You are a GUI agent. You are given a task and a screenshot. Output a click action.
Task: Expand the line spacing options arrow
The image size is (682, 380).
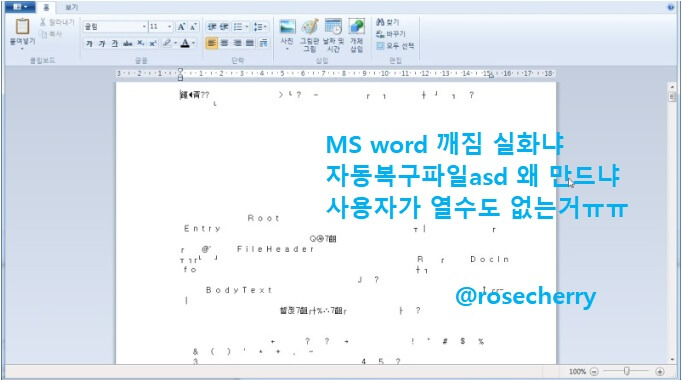[265, 27]
